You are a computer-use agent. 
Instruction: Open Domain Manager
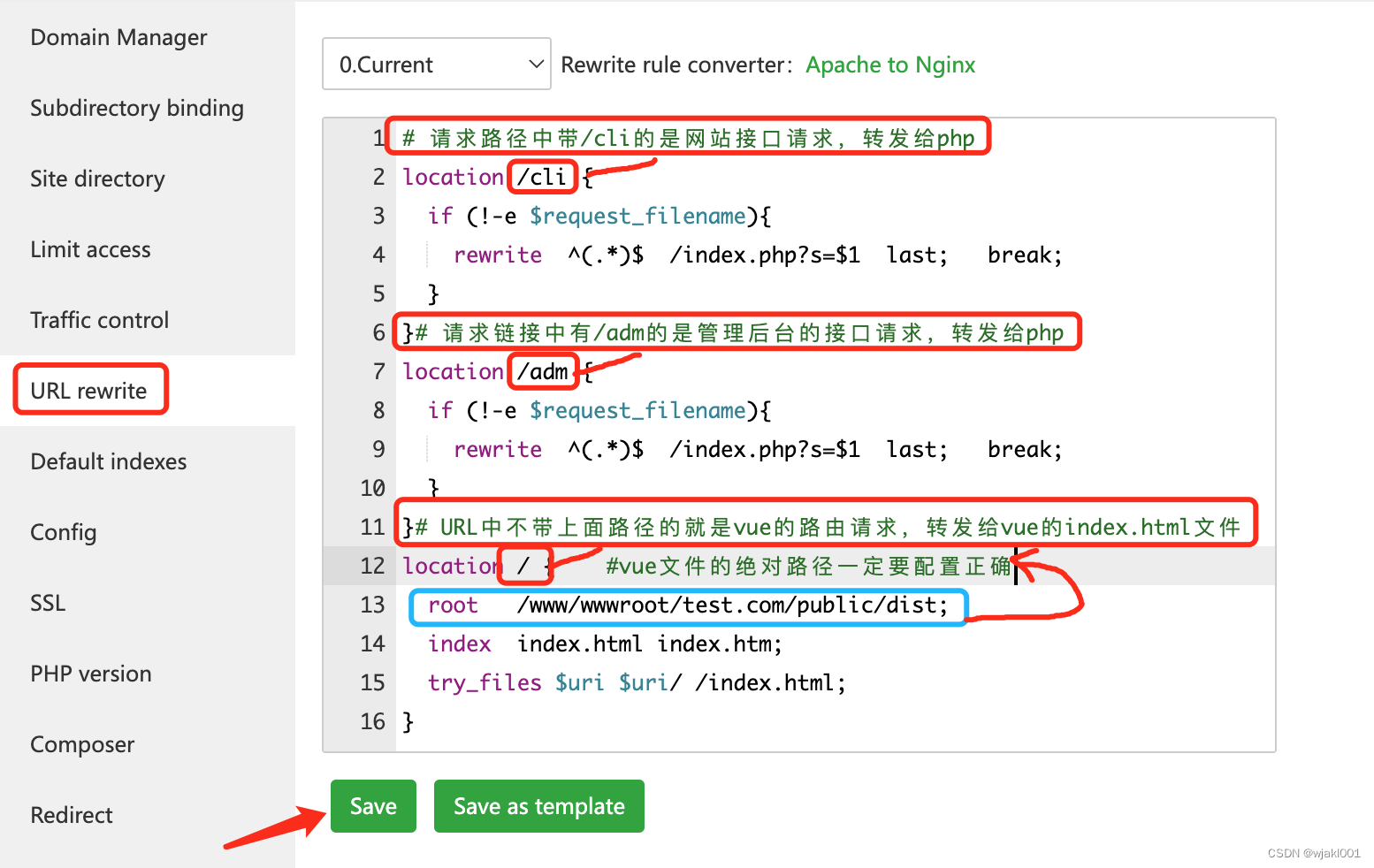[118, 37]
